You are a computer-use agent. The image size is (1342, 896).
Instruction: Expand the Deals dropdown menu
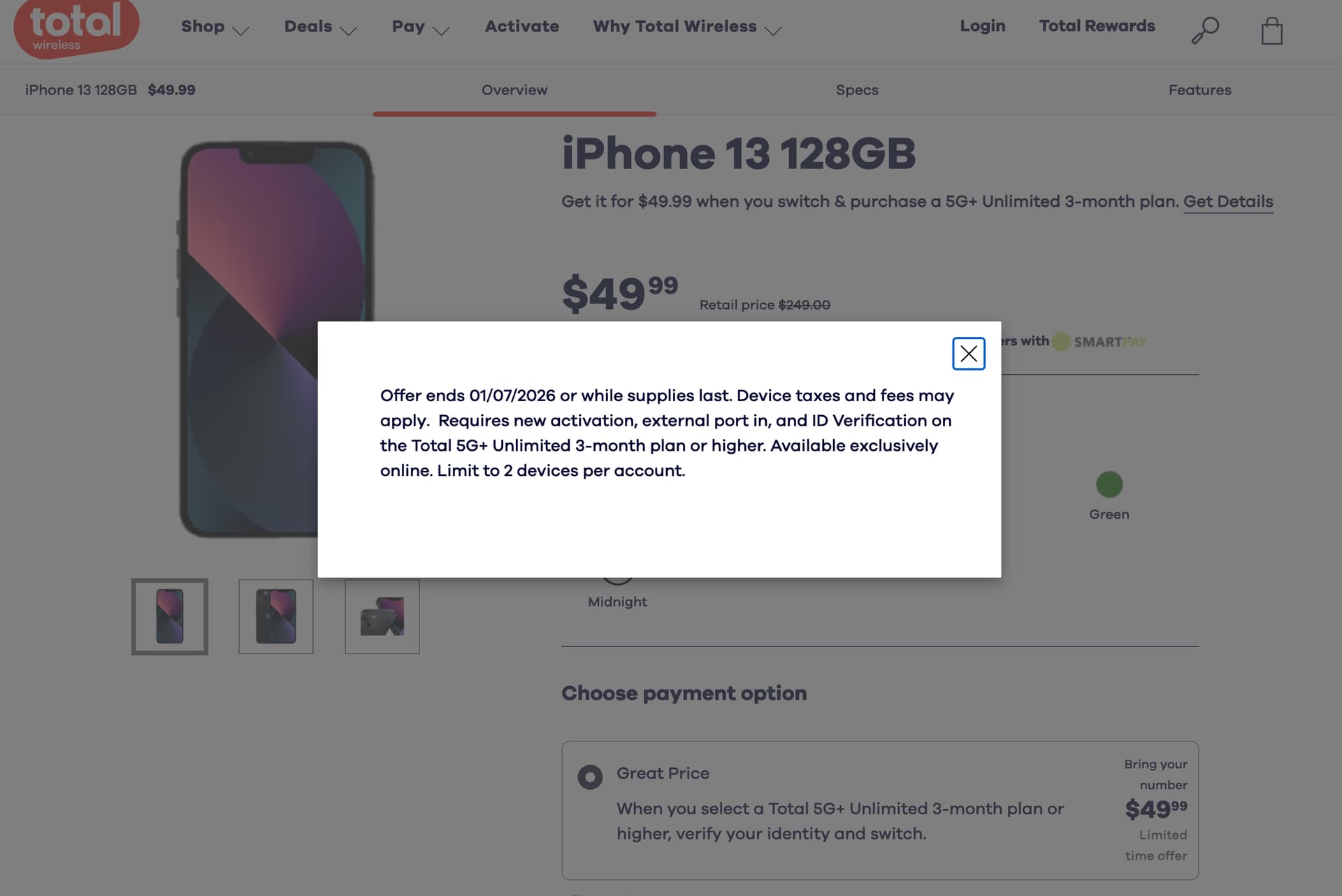[320, 27]
